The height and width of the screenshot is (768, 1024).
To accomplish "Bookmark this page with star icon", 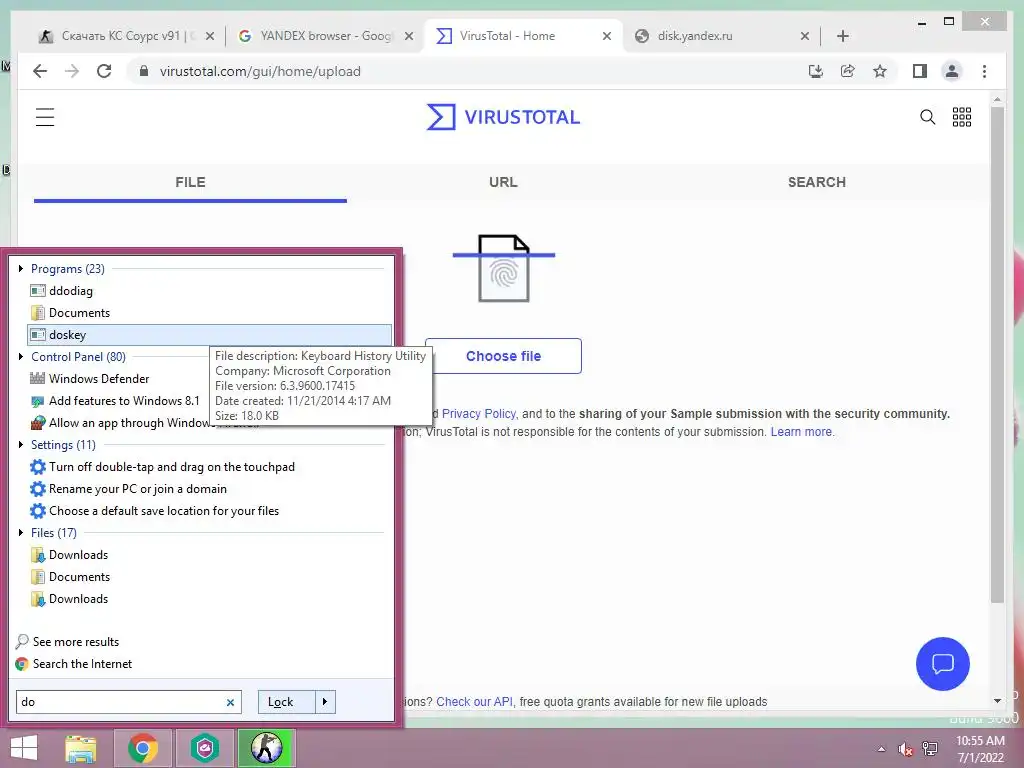I will click(880, 71).
